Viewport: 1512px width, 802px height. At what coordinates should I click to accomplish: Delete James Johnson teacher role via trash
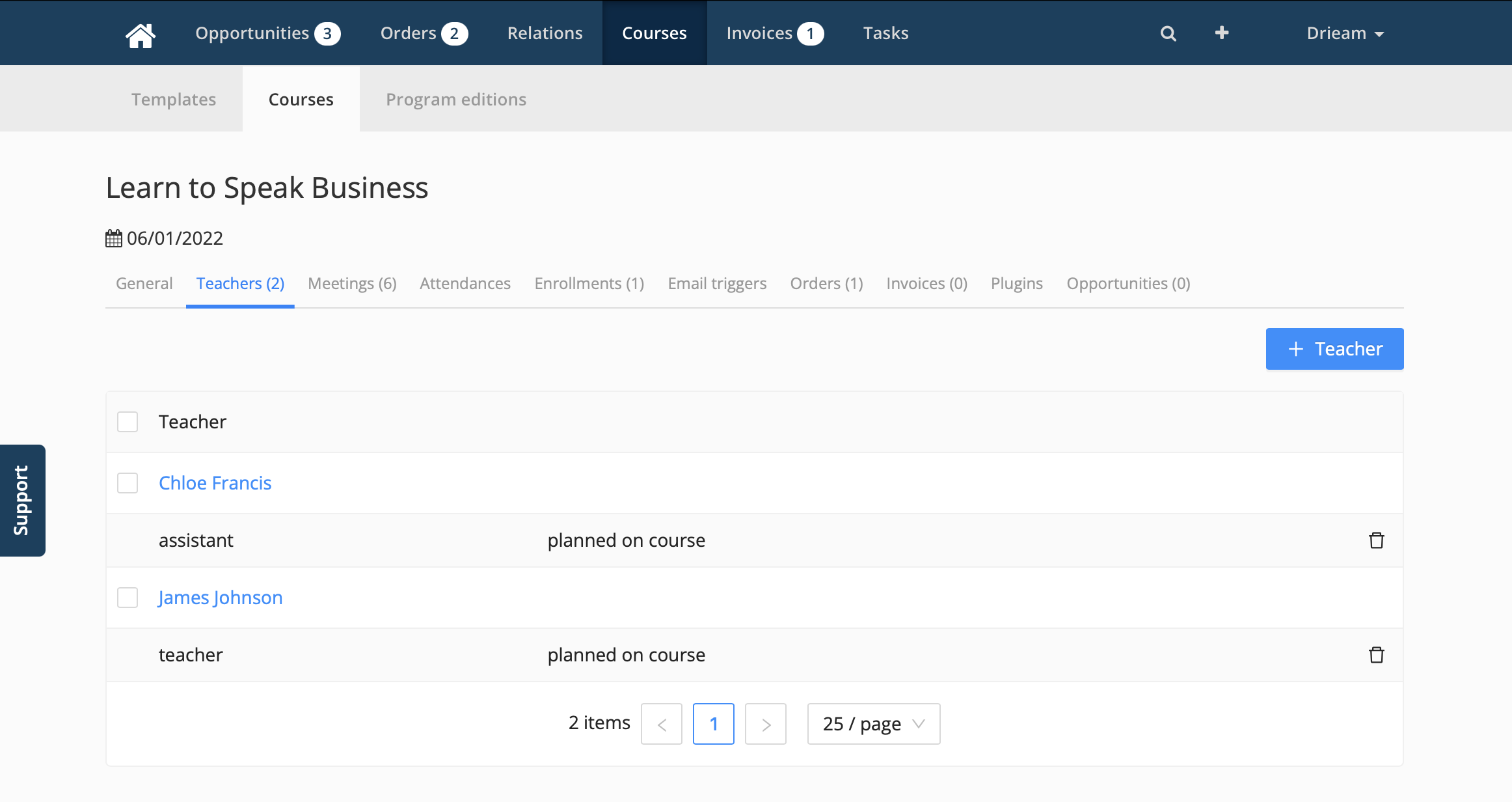(x=1376, y=655)
